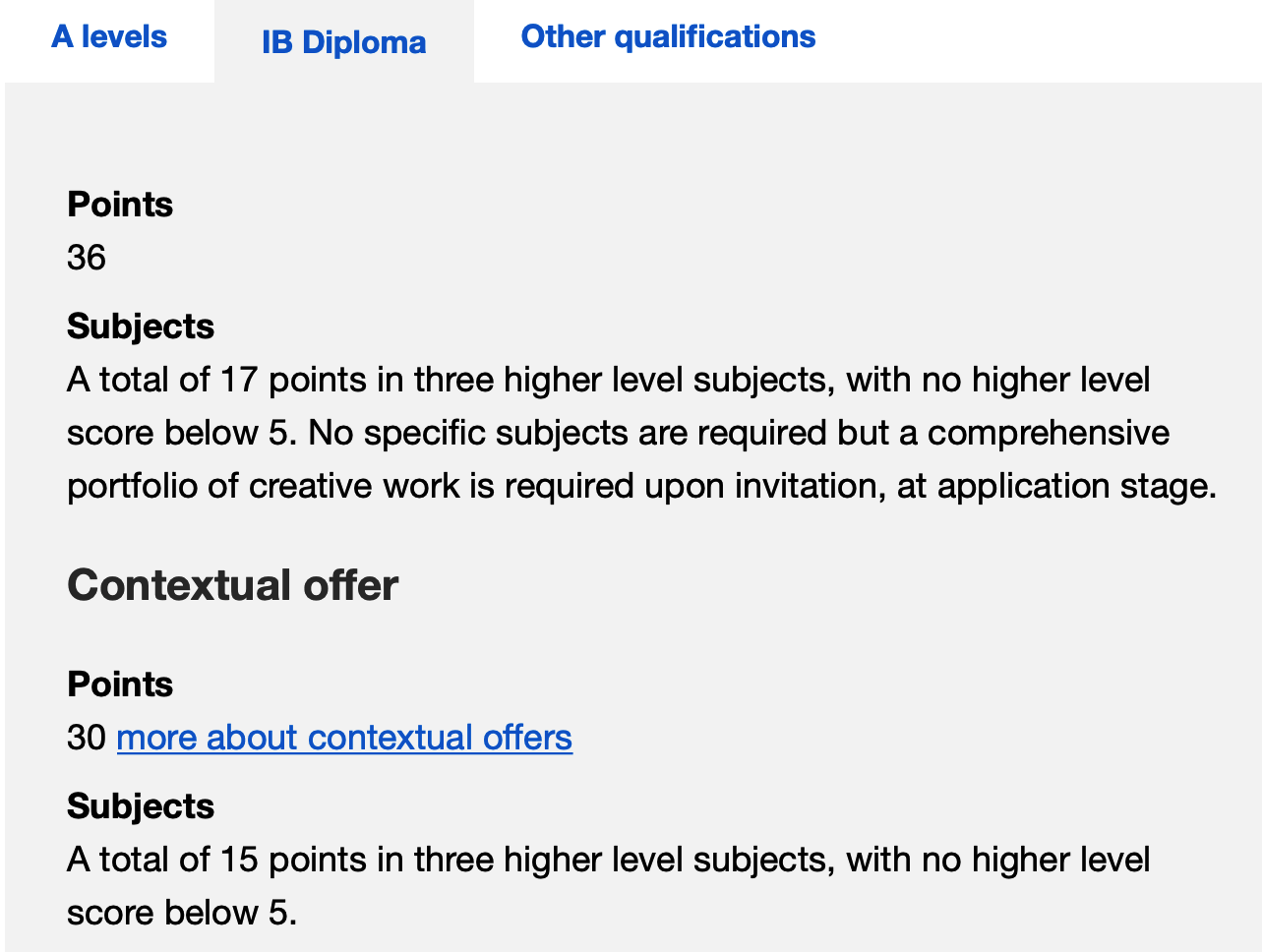Open the Other qualifications tab

click(x=668, y=37)
